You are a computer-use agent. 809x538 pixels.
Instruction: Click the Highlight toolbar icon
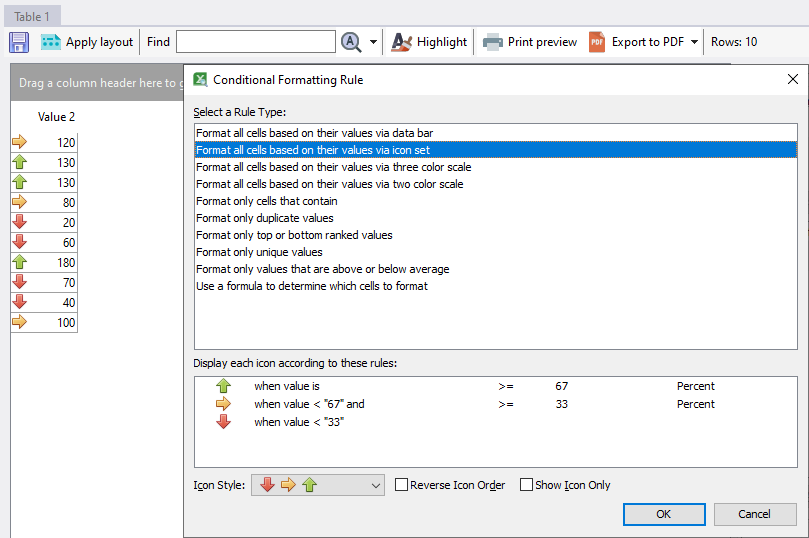click(x=402, y=42)
